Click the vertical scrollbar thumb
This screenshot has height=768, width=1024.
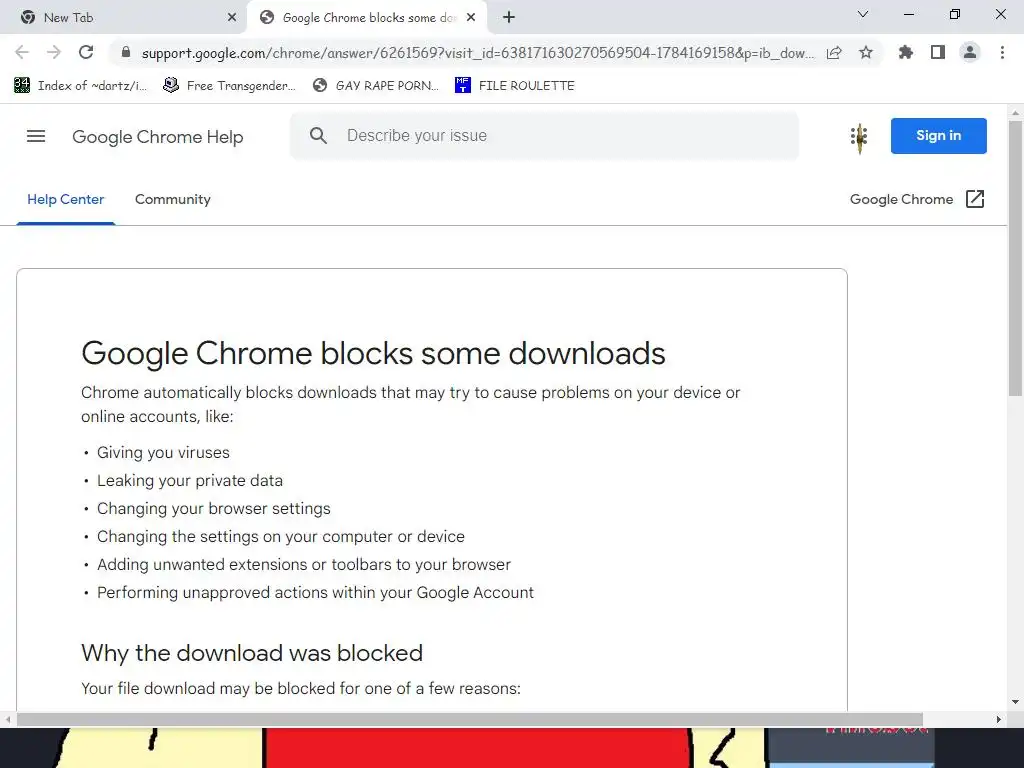(1015, 258)
